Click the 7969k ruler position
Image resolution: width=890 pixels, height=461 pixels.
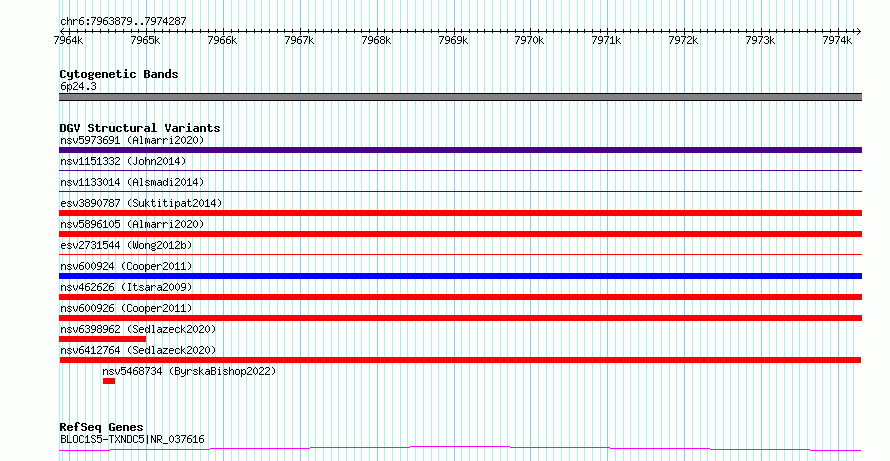(x=453, y=41)
